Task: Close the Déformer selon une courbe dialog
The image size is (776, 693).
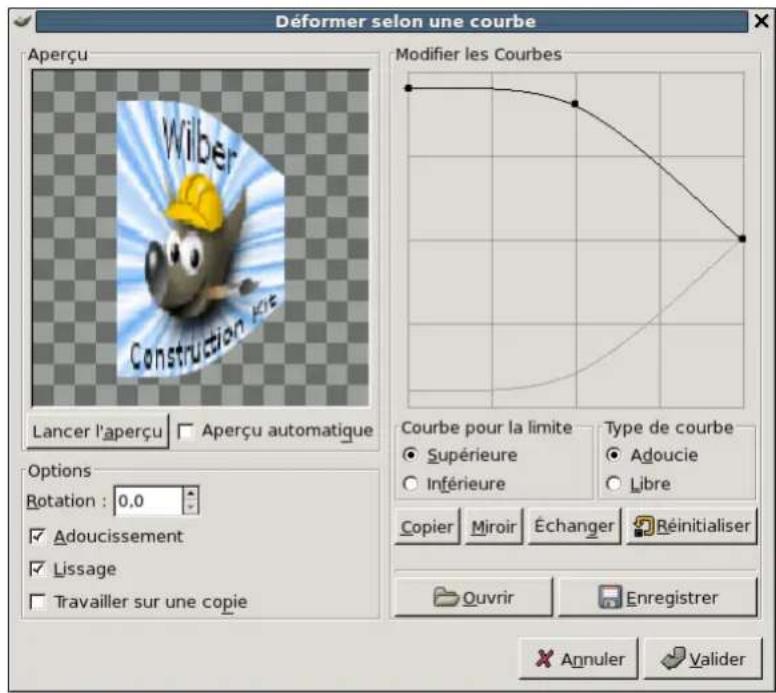Action: point(761,21)
